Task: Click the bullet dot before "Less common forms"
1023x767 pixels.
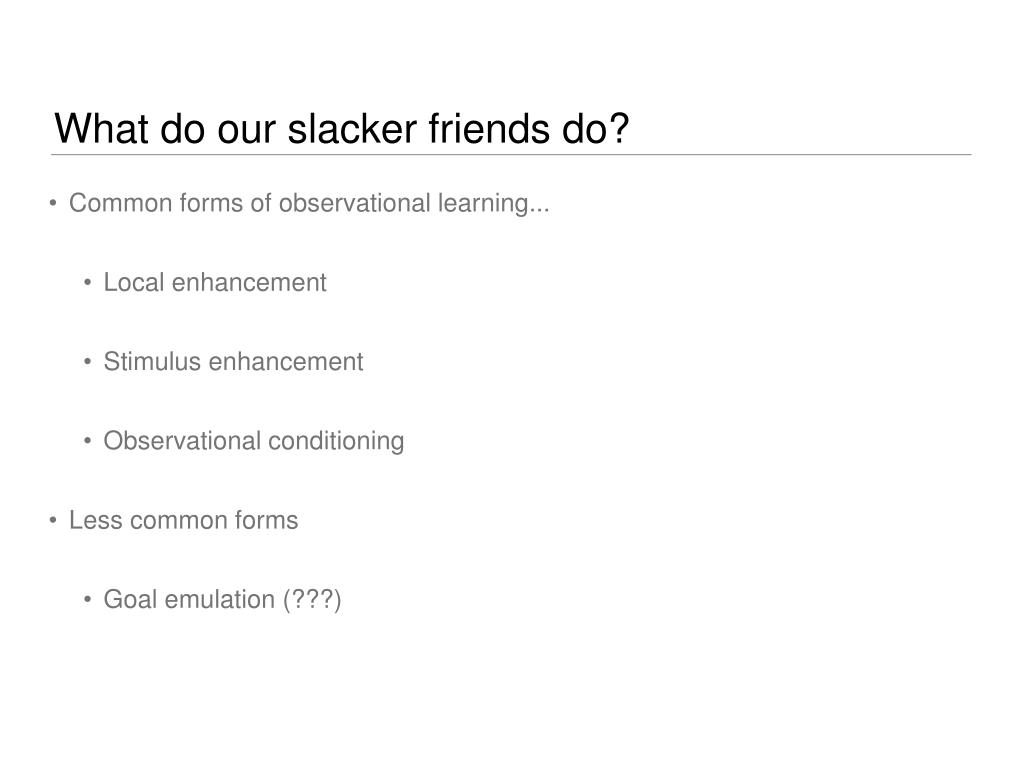Action: pyautogui.click(x=53, y=520)
